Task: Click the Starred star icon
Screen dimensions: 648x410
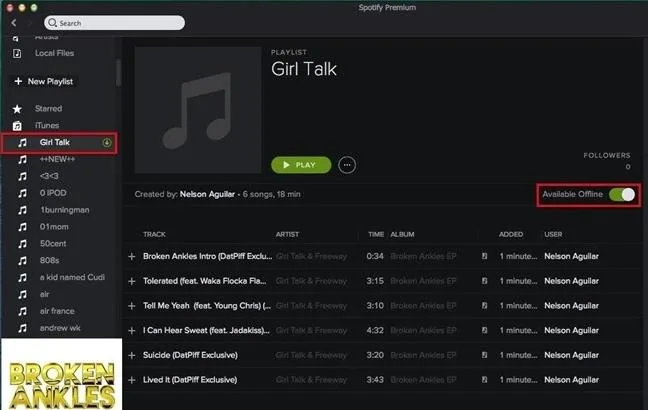Action: 17,109
